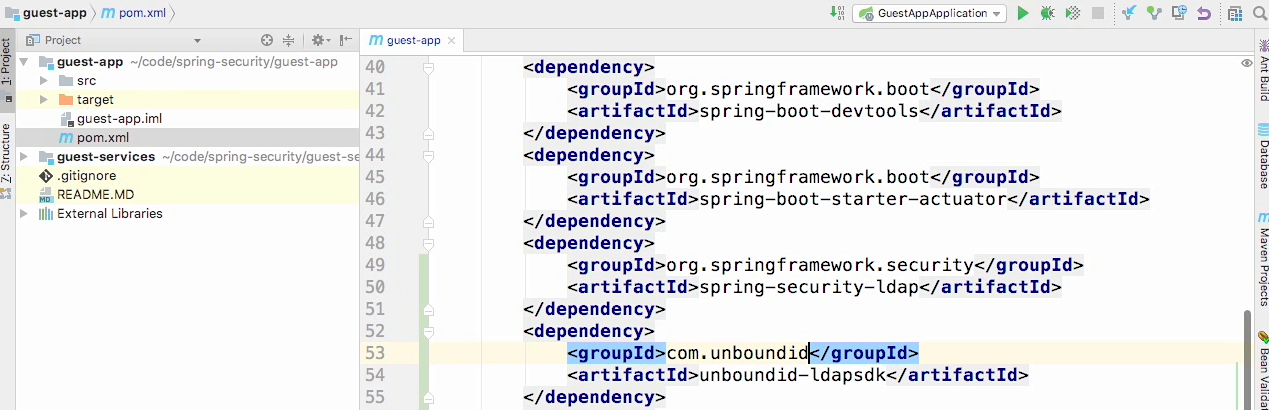This screenshot has height=410, width=1269.
Task: Click the fold end marker at line 43
Action: tap(428, 134)
